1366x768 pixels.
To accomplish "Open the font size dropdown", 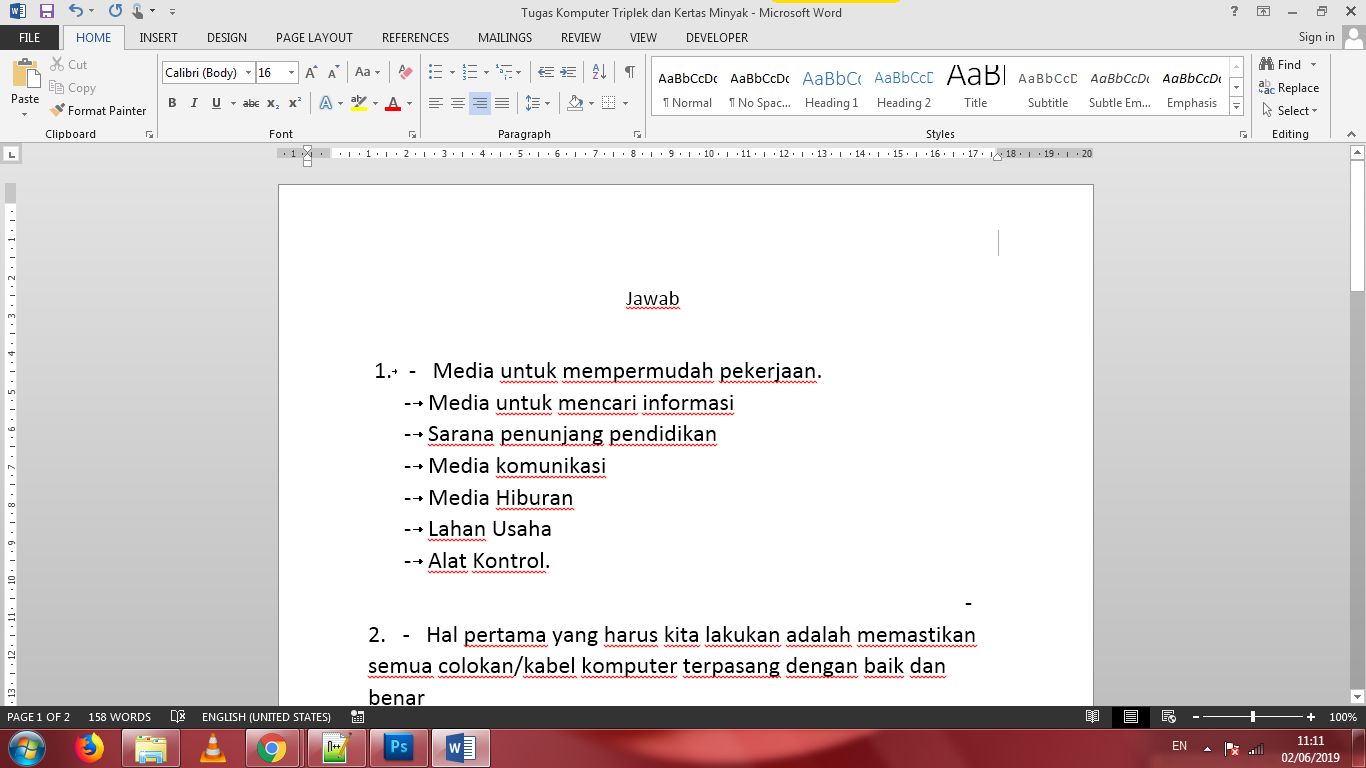I will click(x=290, y=72).
